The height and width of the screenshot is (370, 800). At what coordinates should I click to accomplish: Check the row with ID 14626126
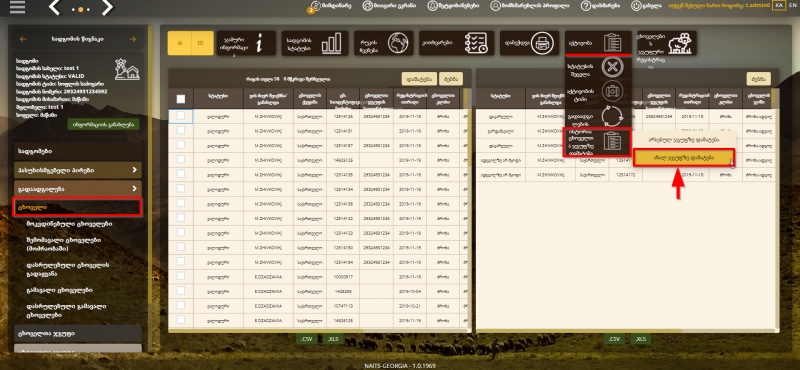click(x=181, y=319)
